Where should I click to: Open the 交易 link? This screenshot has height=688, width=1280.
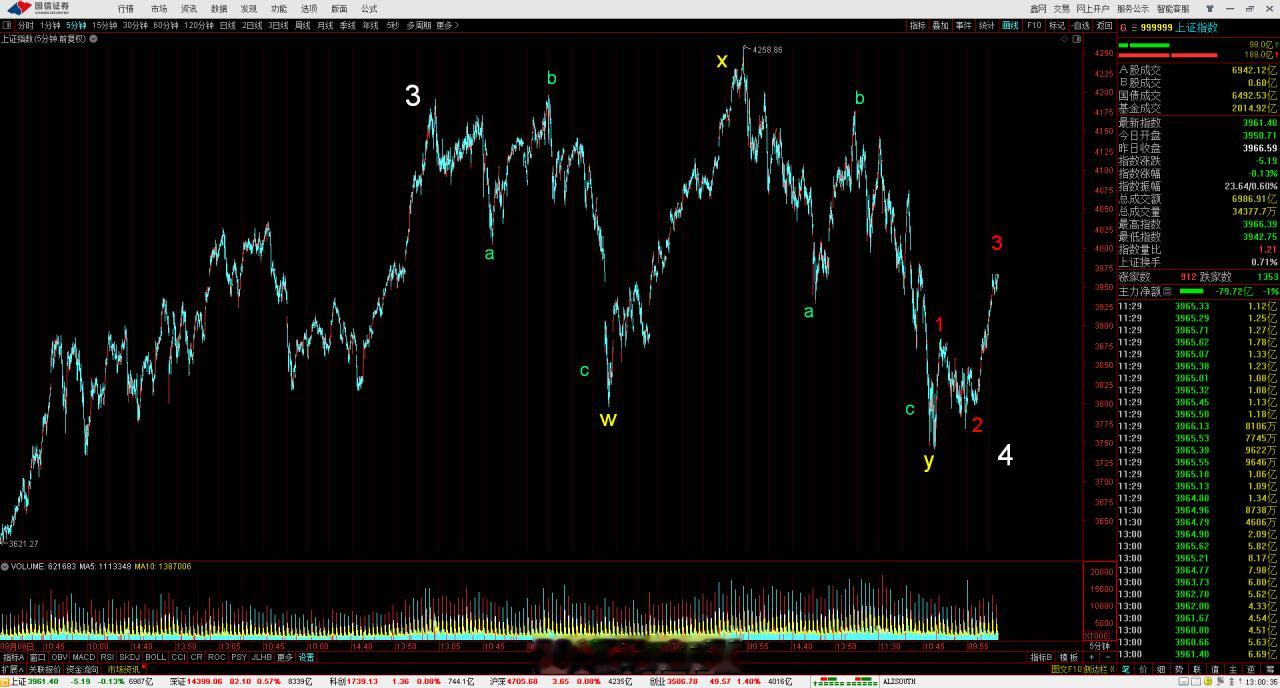coord(1061,8)
